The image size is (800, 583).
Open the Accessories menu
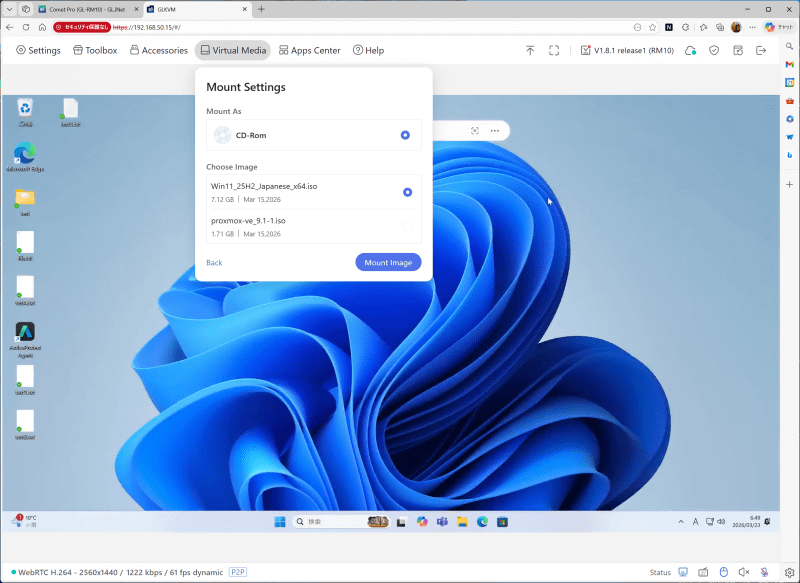tap(159, 50)
